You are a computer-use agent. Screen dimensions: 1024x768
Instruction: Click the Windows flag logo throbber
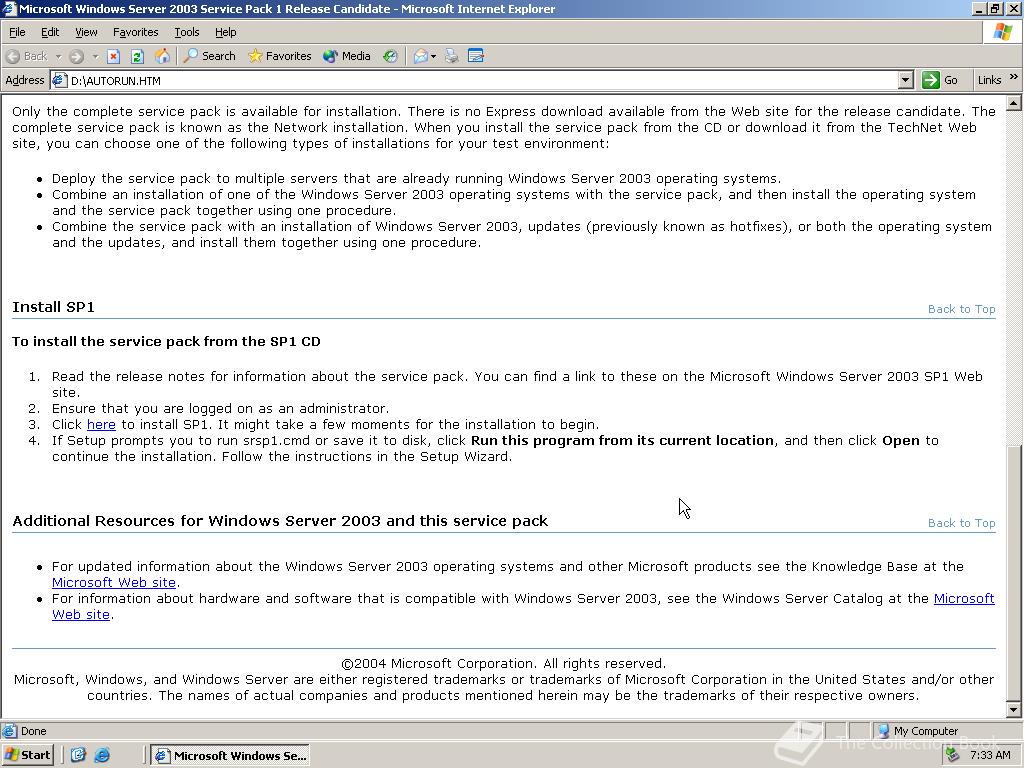1002,32
